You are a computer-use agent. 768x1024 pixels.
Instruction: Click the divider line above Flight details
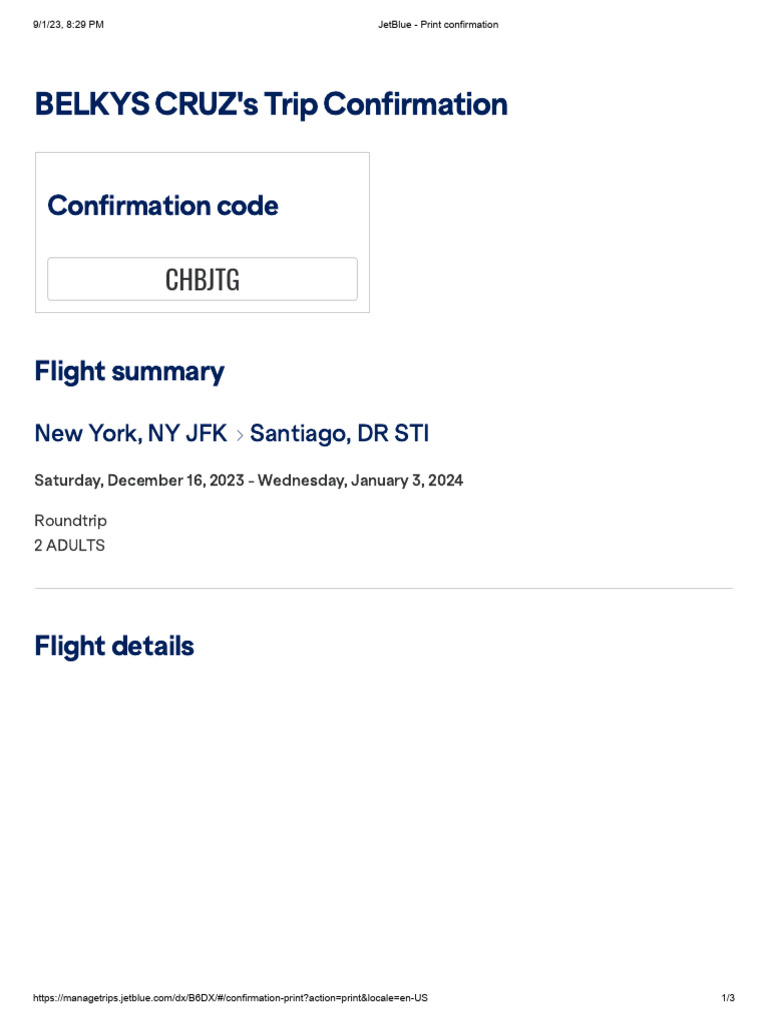tap(384, 588)
